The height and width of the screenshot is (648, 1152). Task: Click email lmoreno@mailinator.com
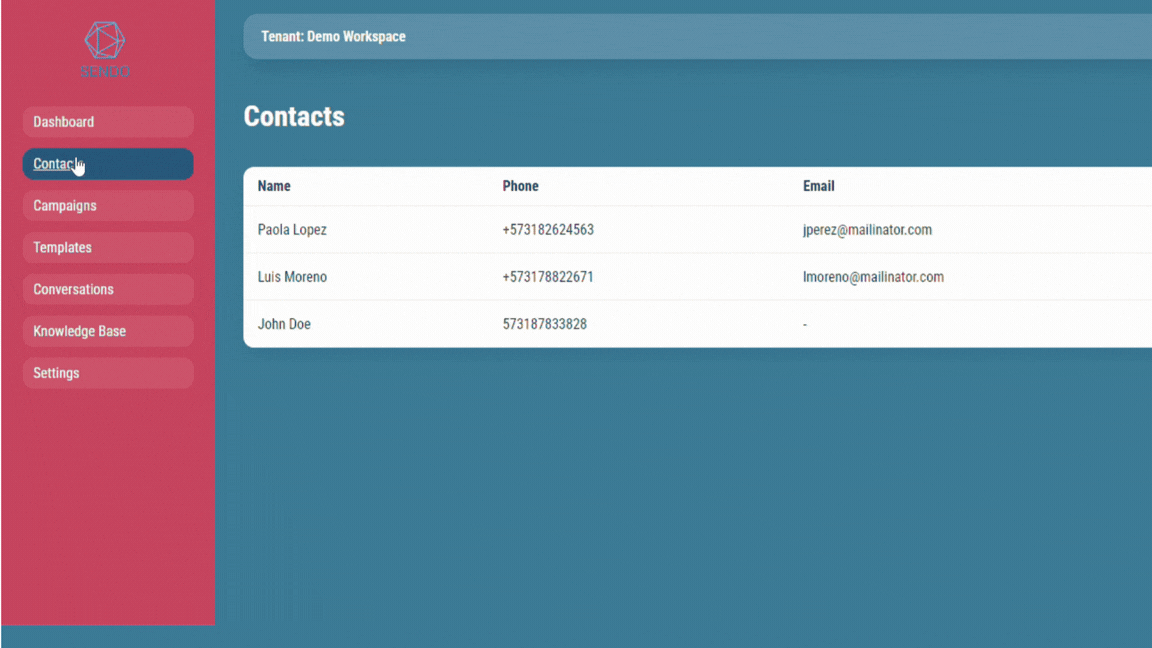coord(873,277)
